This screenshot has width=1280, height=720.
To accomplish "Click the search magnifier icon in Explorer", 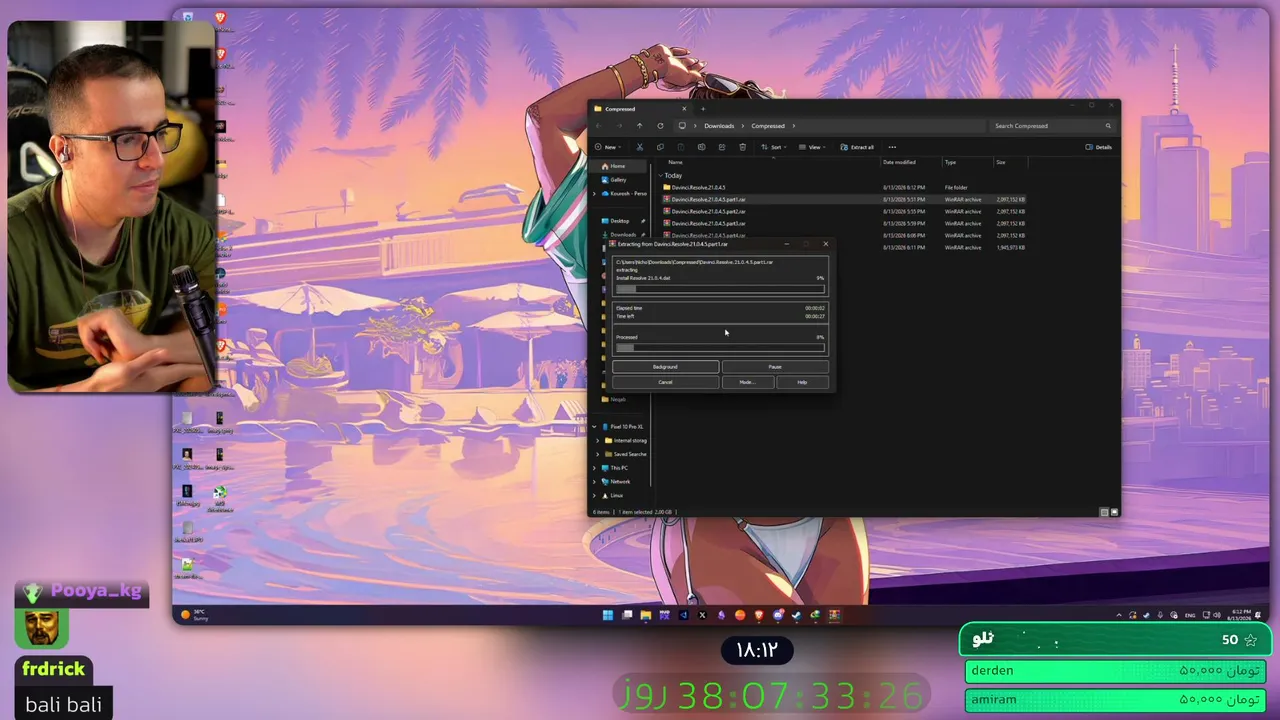I will point(1108,126).
